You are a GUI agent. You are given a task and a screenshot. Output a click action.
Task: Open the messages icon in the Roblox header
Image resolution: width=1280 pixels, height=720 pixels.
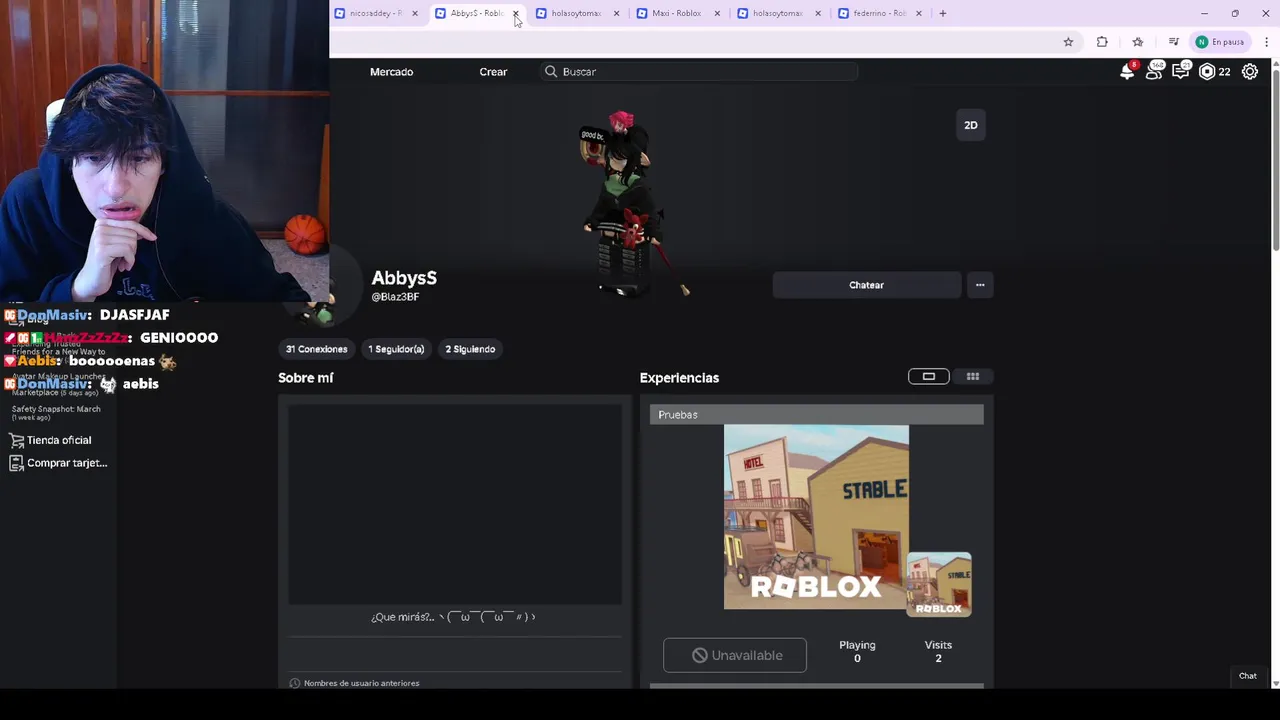pos(1181,71)
